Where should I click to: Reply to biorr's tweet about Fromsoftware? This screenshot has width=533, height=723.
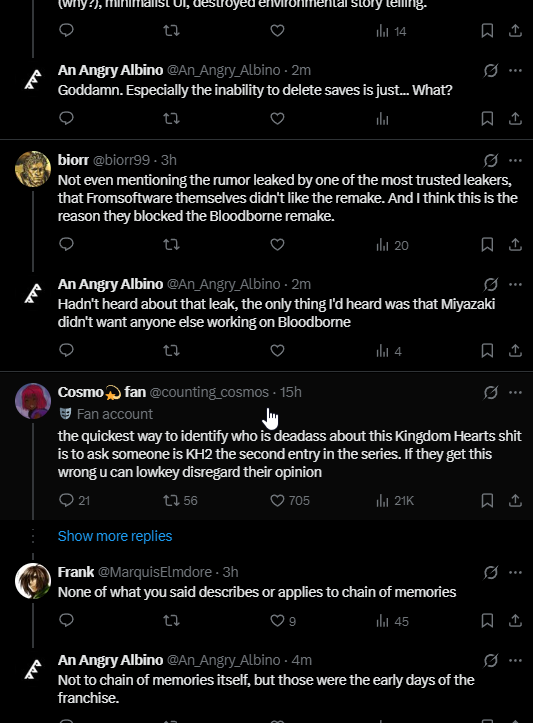point(66,244)
